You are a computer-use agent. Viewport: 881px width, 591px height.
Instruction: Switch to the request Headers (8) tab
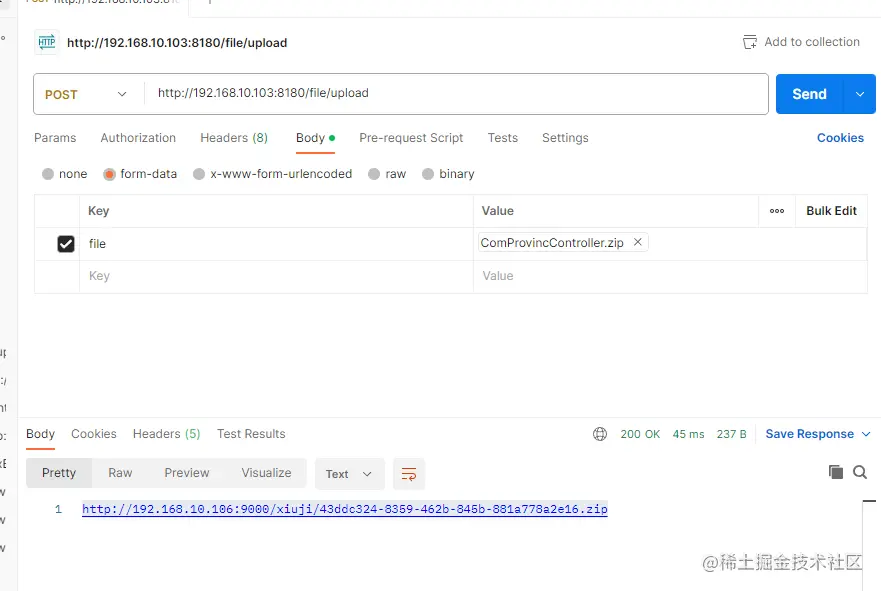pos(234,138)
